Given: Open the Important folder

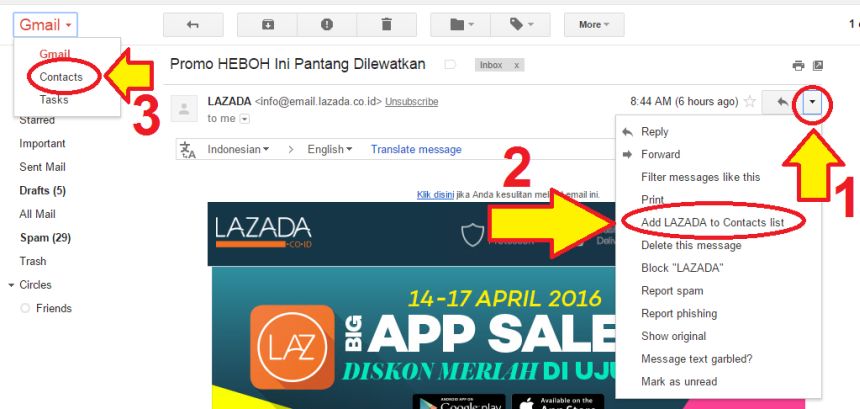Looking at the screenshot, I should click(42, 143).
